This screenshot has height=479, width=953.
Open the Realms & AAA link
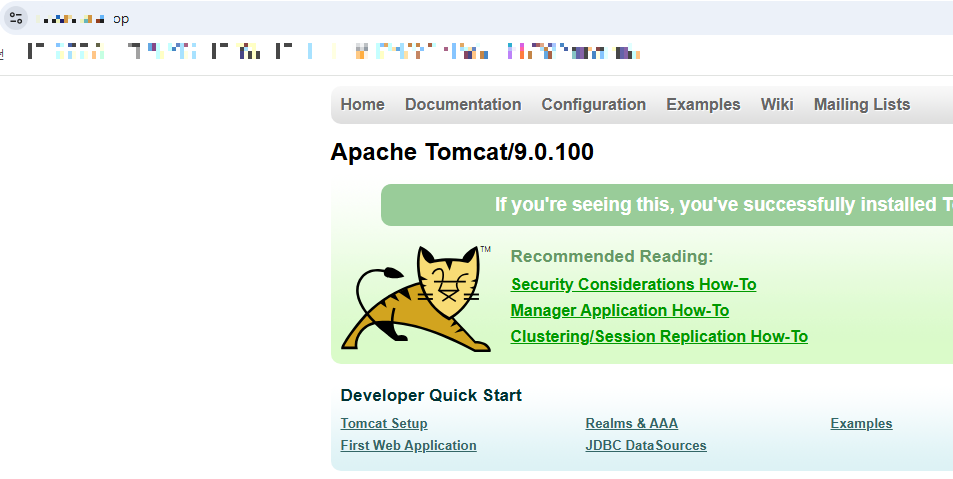click(631, 423)
